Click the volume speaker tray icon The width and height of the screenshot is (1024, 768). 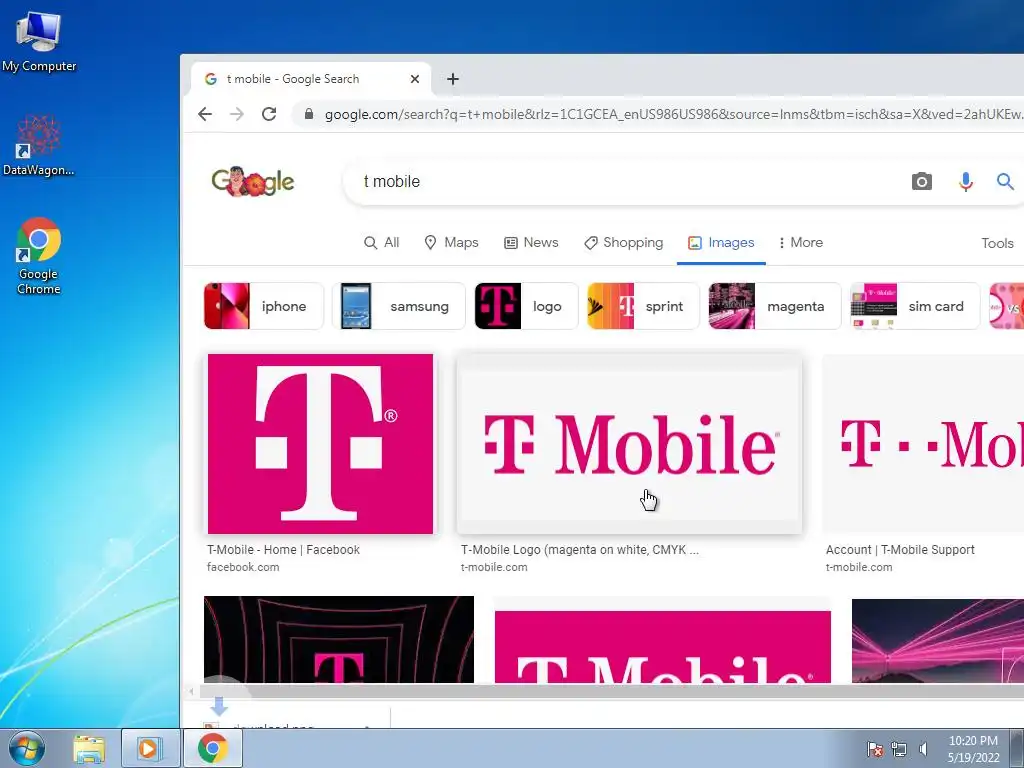tap(923, 749)
